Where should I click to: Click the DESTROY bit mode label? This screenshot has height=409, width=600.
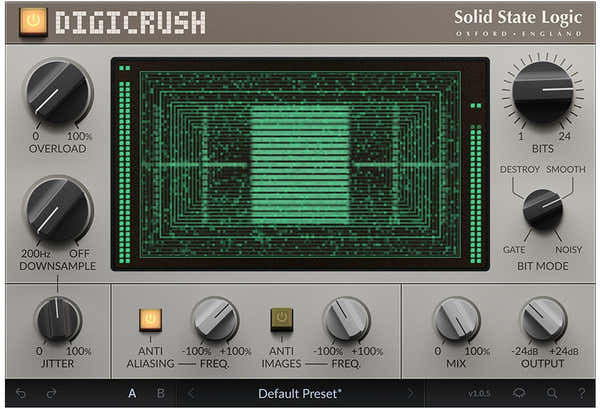tap(520, 169)
